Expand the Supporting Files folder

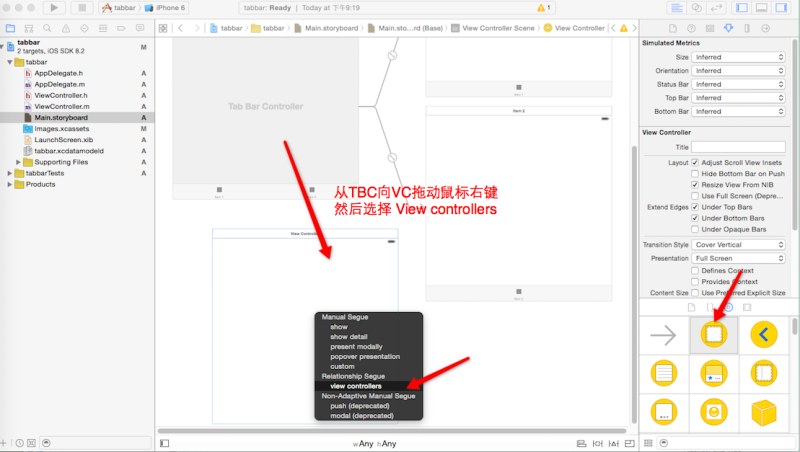pos(18,162)
